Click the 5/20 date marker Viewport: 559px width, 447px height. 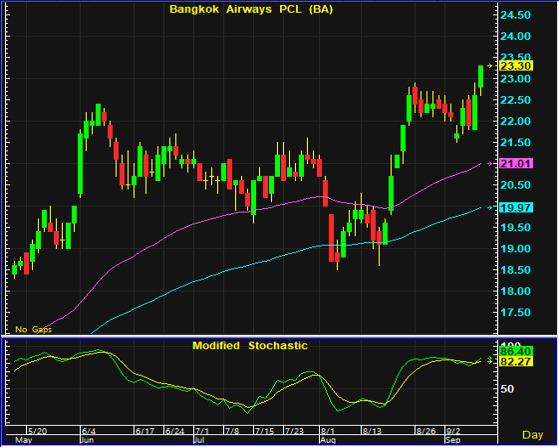pos(37,431)
